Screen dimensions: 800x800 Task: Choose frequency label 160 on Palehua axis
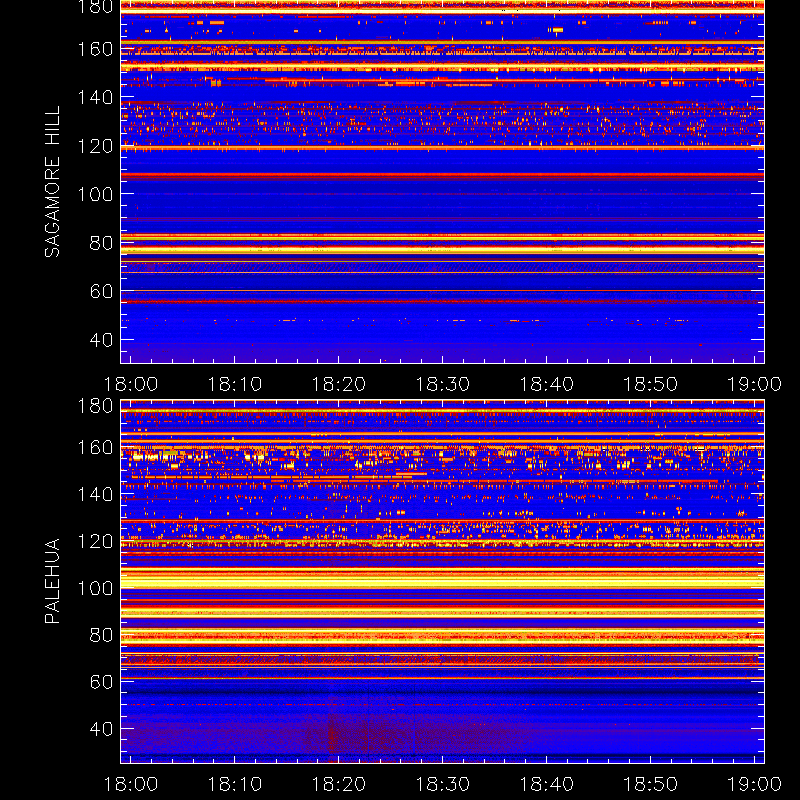(x=95, y=447)
